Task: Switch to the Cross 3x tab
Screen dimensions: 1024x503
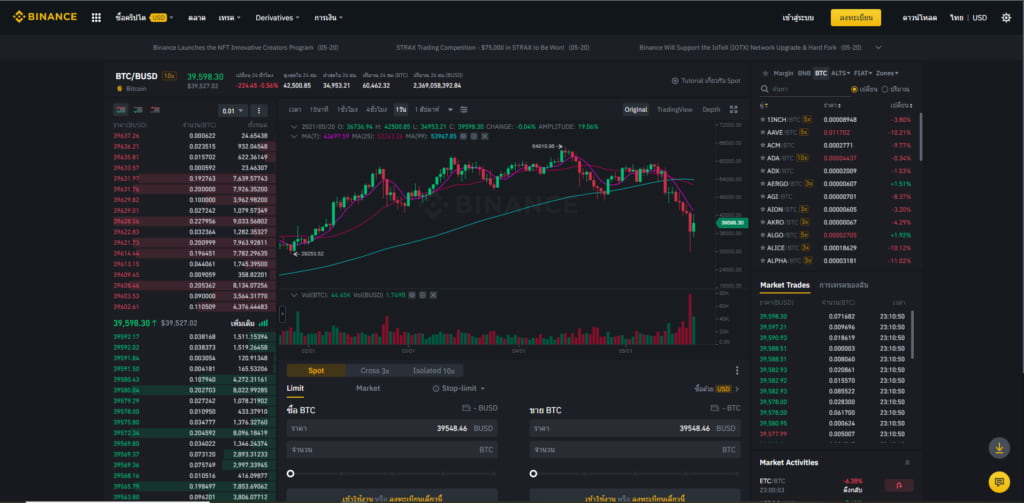Action: pyautogui.click(x=375, y=370)
